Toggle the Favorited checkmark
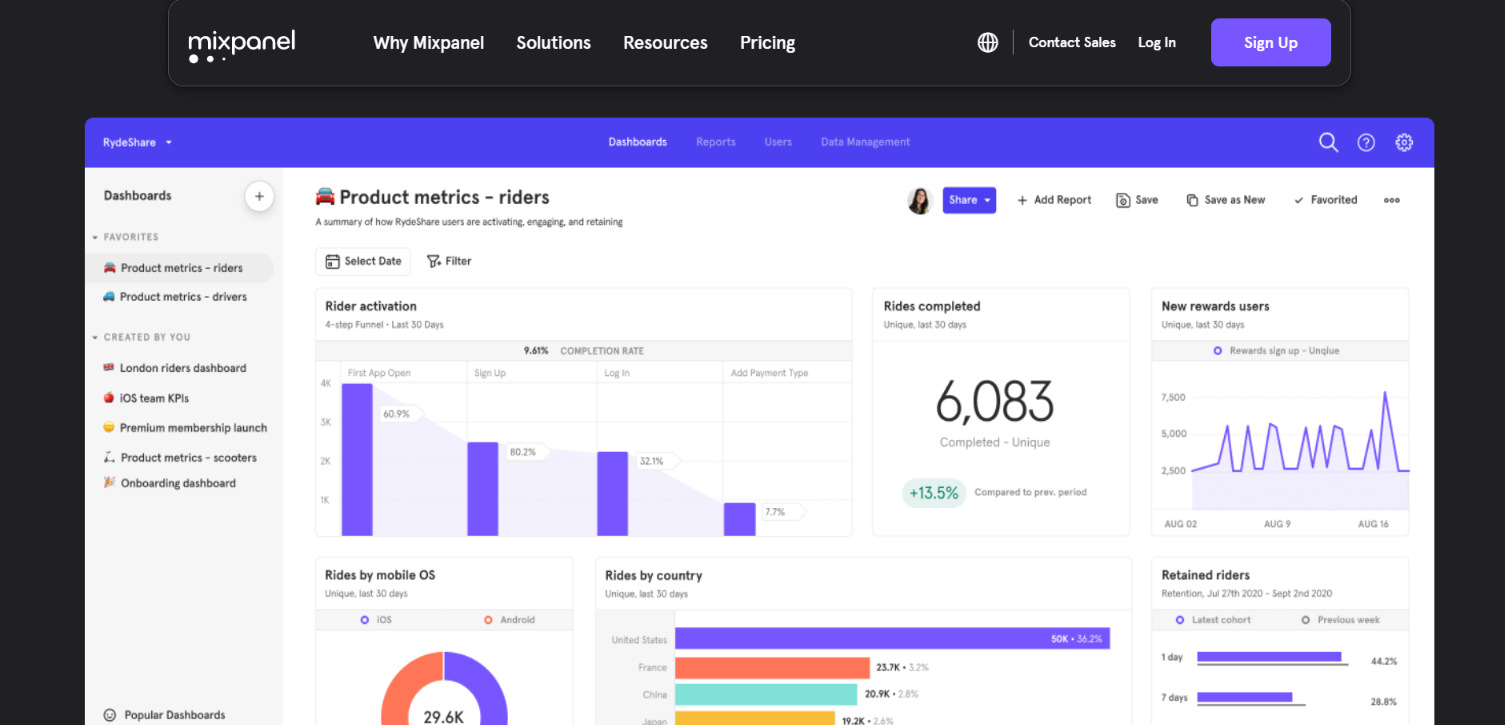1505x725 pixels. click(1299, 200)
